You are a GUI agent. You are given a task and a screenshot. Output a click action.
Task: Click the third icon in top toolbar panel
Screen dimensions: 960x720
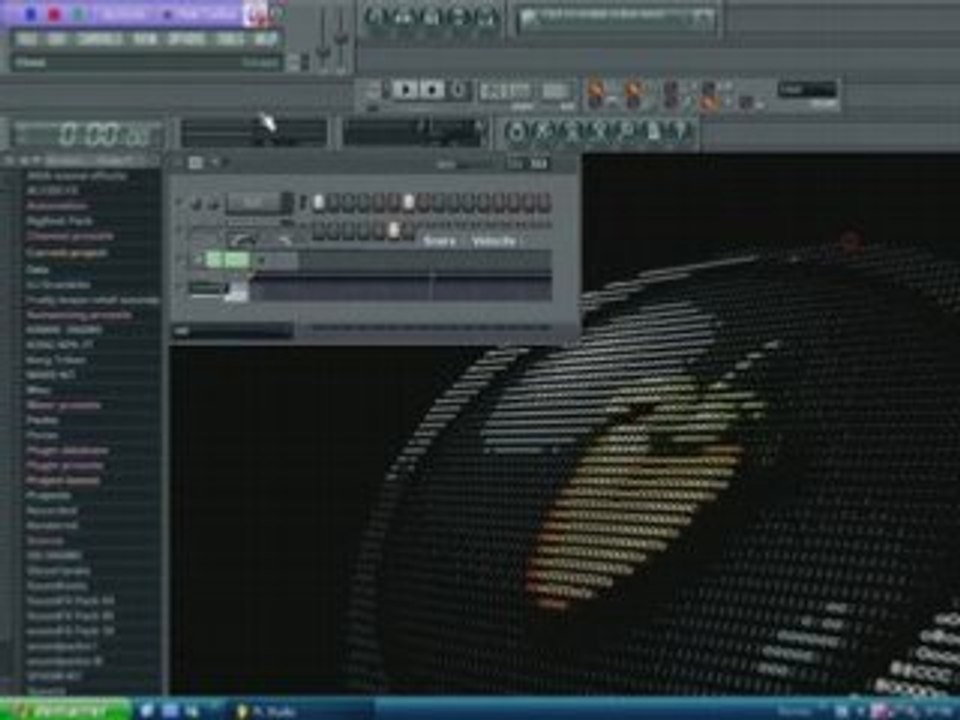pyautogui.click(x=431, y=18)
